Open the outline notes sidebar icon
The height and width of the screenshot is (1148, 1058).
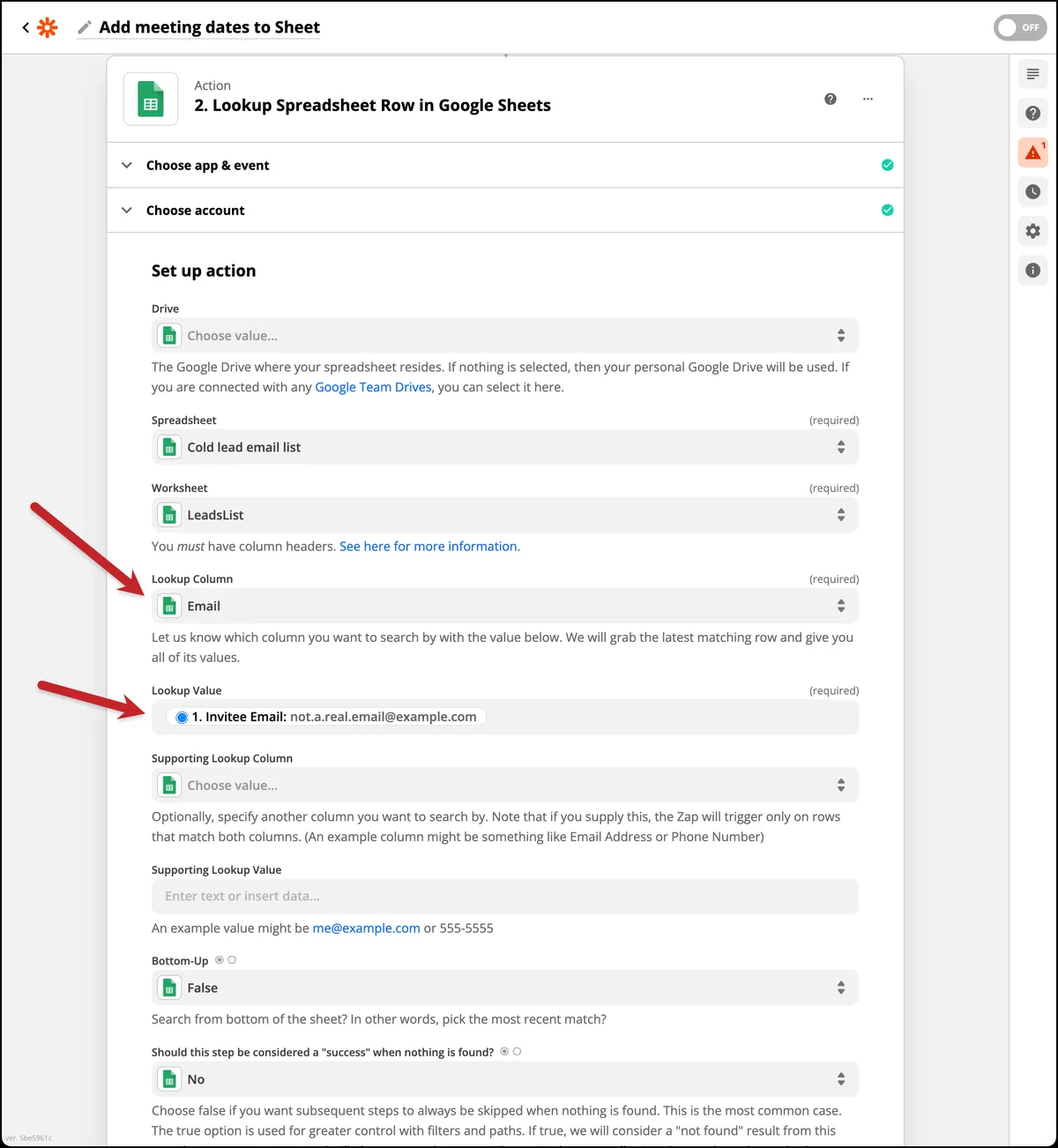coord(1033,74)
